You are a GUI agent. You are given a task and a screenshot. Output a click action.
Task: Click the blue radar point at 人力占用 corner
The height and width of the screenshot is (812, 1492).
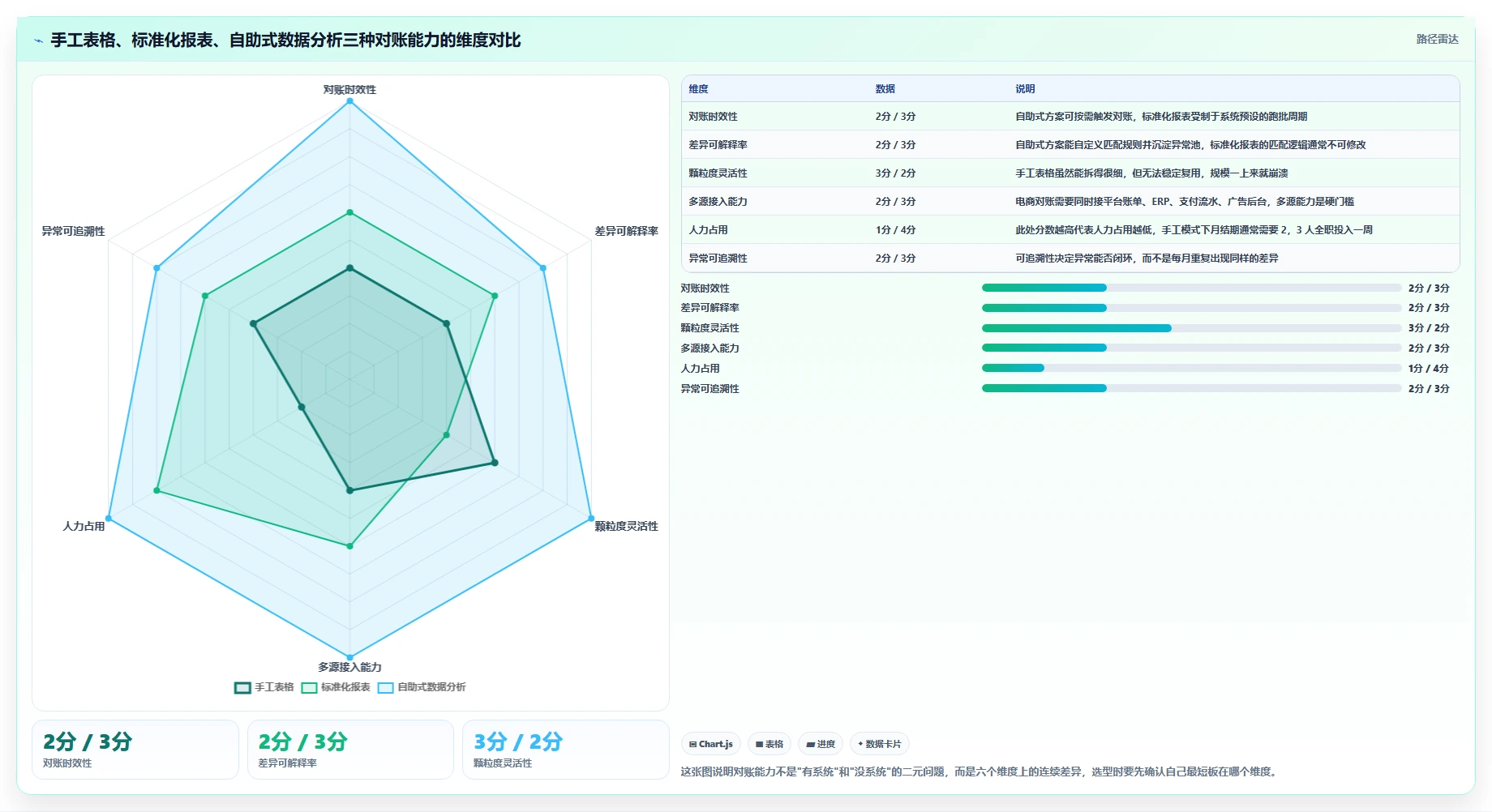pyautogui.click(x=109, y=519)
